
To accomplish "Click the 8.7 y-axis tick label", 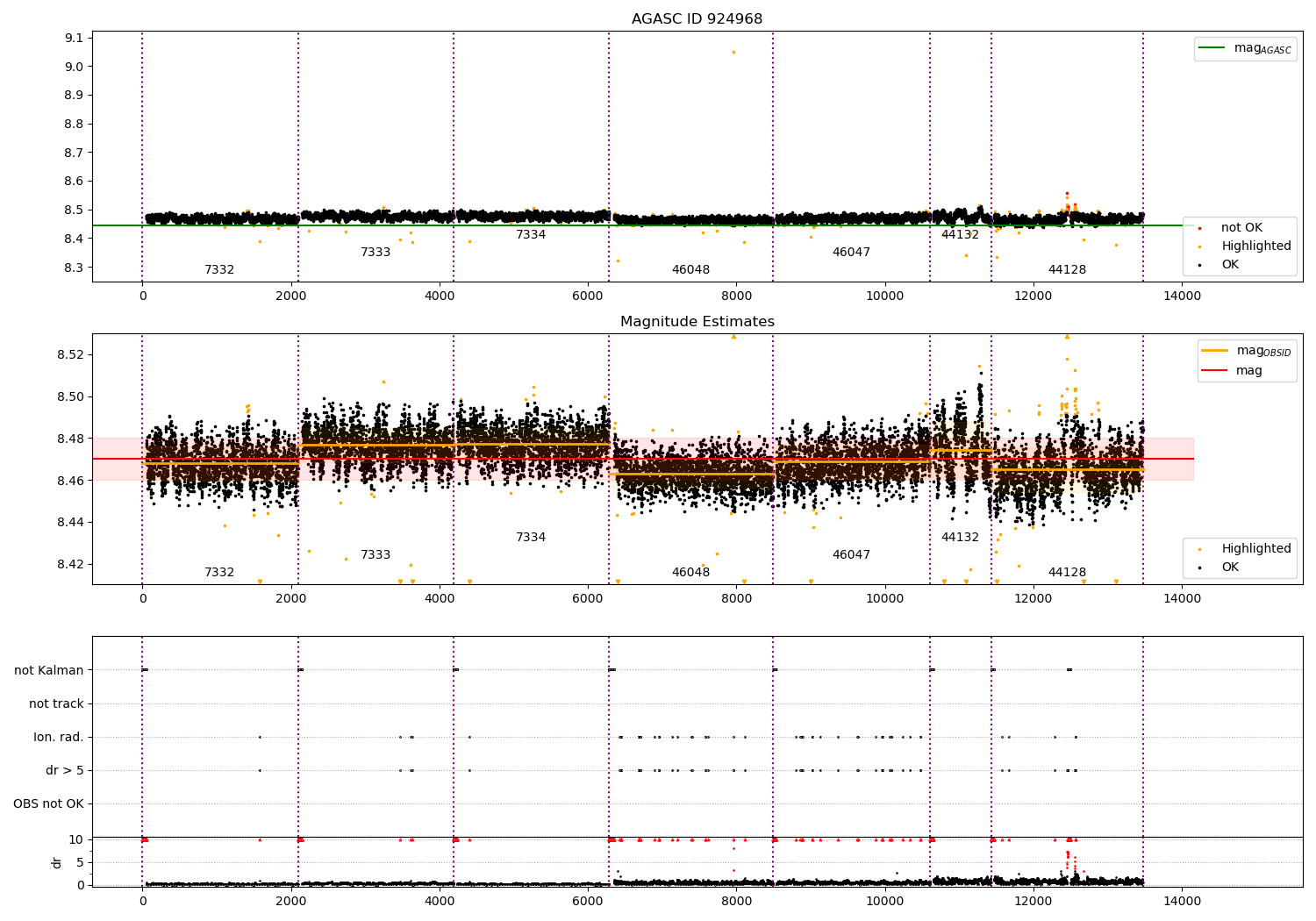I will (x=75, y=153).
